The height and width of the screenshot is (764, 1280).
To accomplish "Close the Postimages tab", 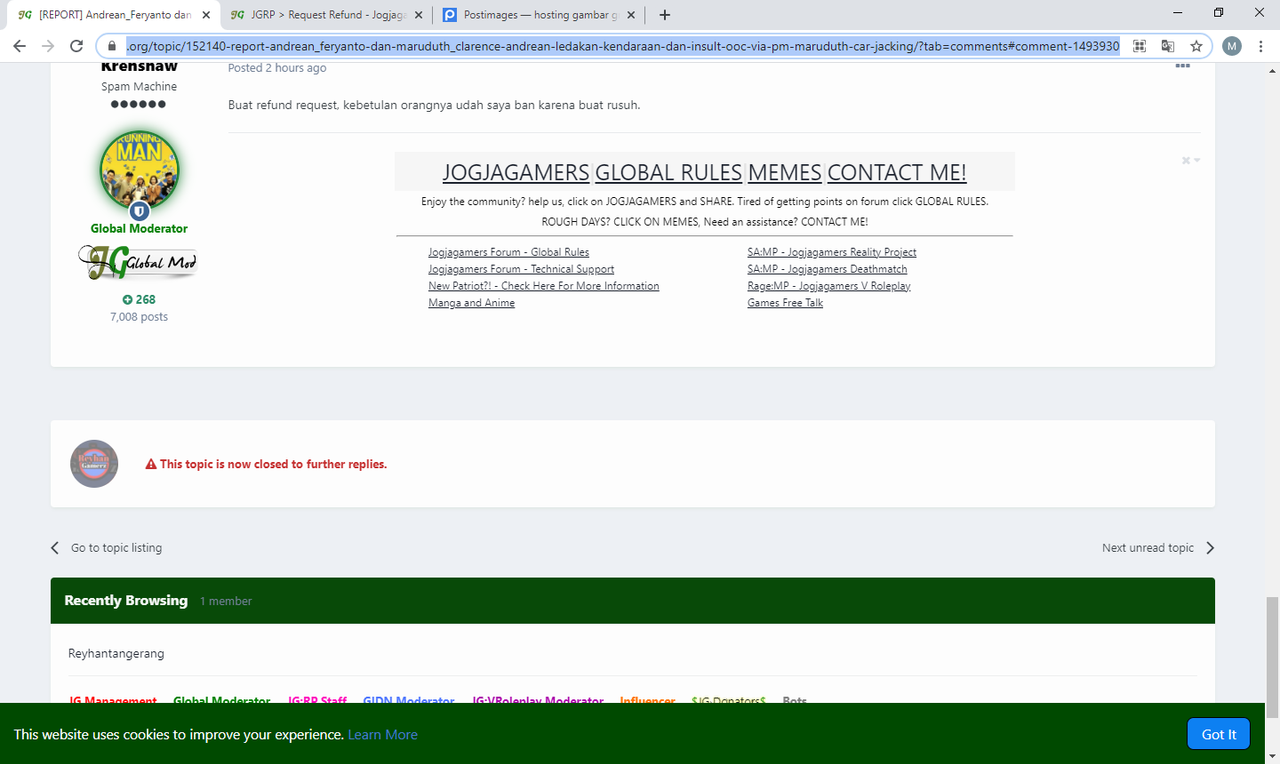I will click(x=633, y=15).
